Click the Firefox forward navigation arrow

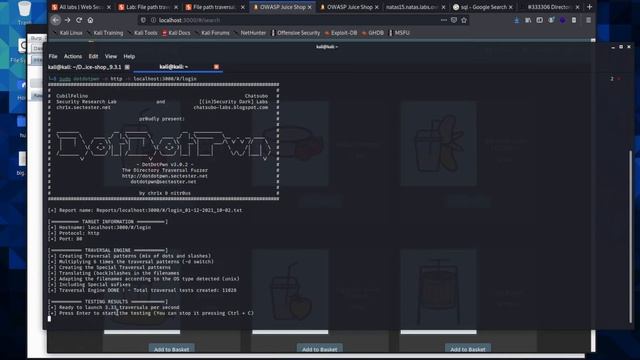click(x=67, y=20)
